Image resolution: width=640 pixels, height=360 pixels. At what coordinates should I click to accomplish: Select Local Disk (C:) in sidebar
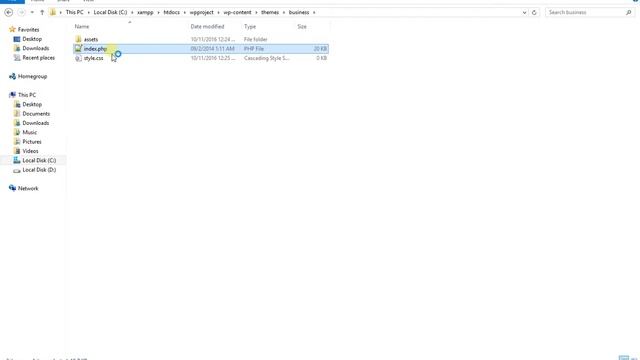click(x=39, y=160)
